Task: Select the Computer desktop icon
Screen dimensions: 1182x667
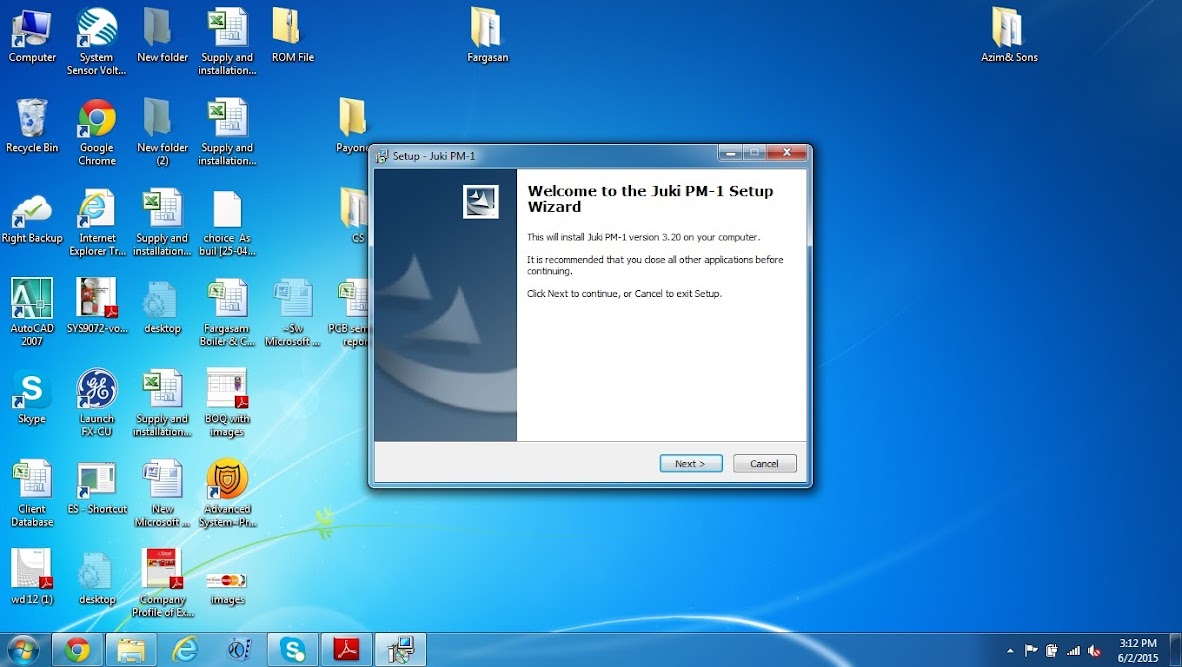Action: pos(32,36)
